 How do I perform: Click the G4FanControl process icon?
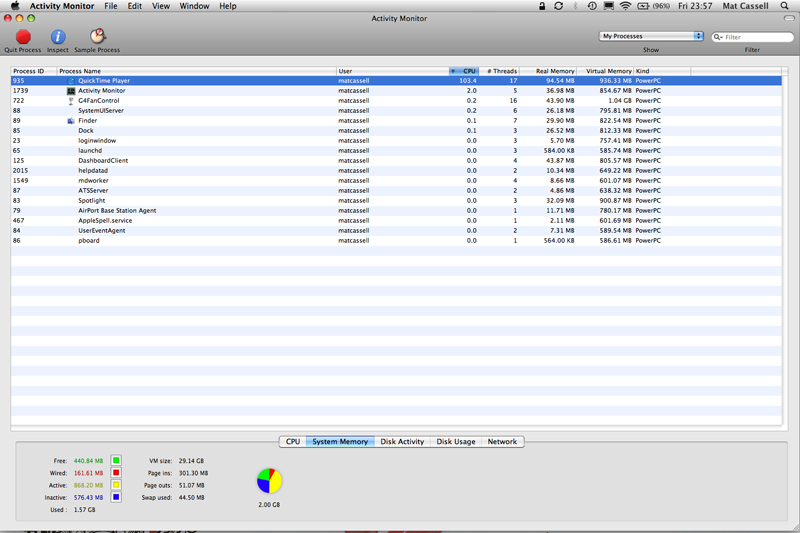[x=71, y=101]
